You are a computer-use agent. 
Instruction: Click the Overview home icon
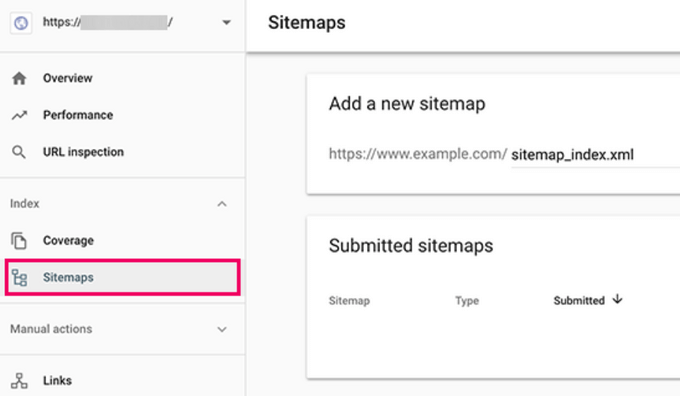coord(19,79)
